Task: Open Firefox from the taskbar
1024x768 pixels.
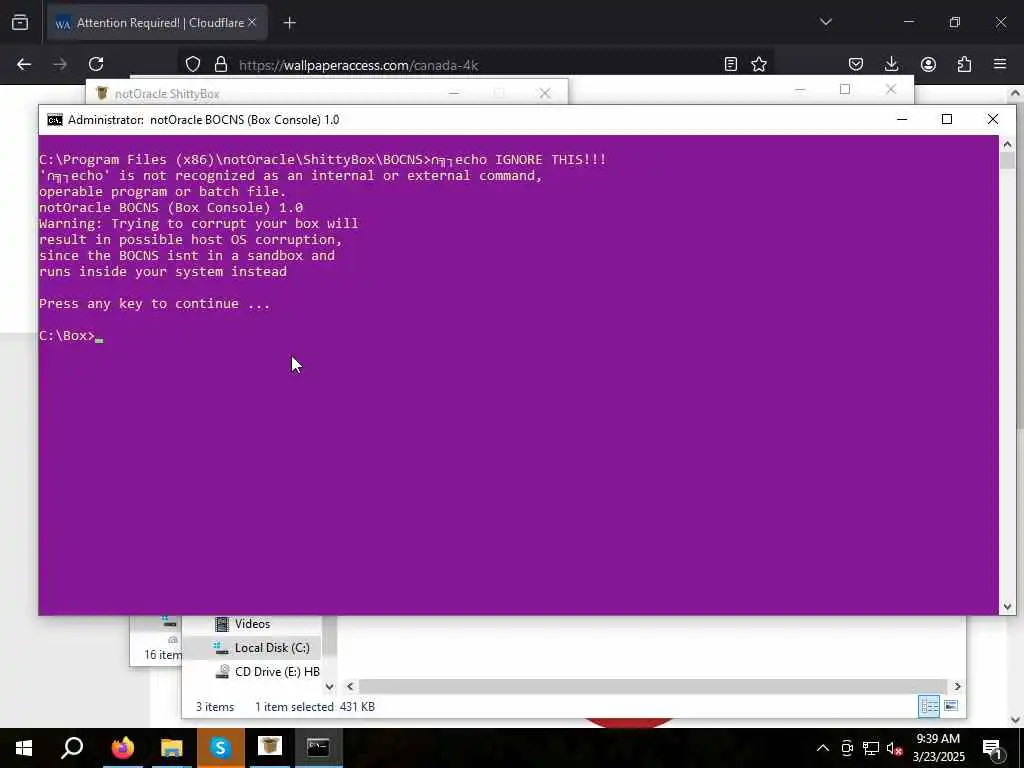Action: pyautogui.click(x=122, y=748)
